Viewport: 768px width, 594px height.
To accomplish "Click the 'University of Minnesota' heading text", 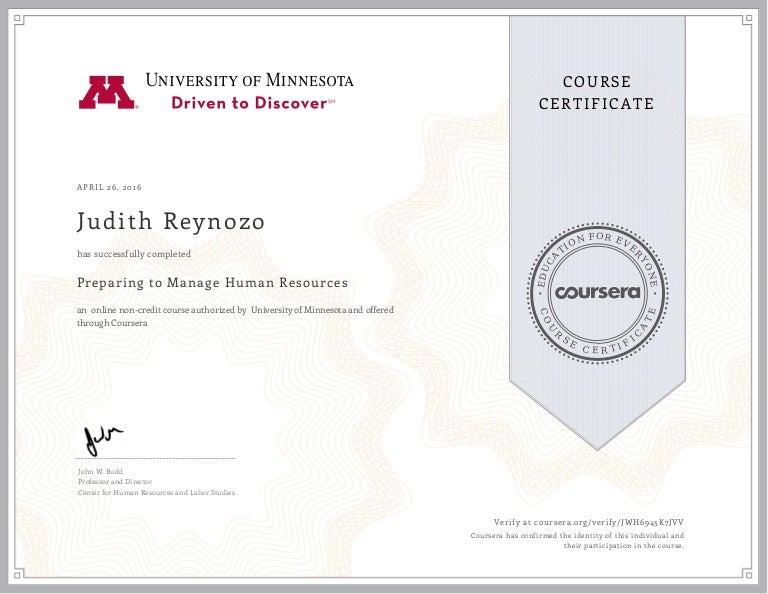I will [249, 80].
